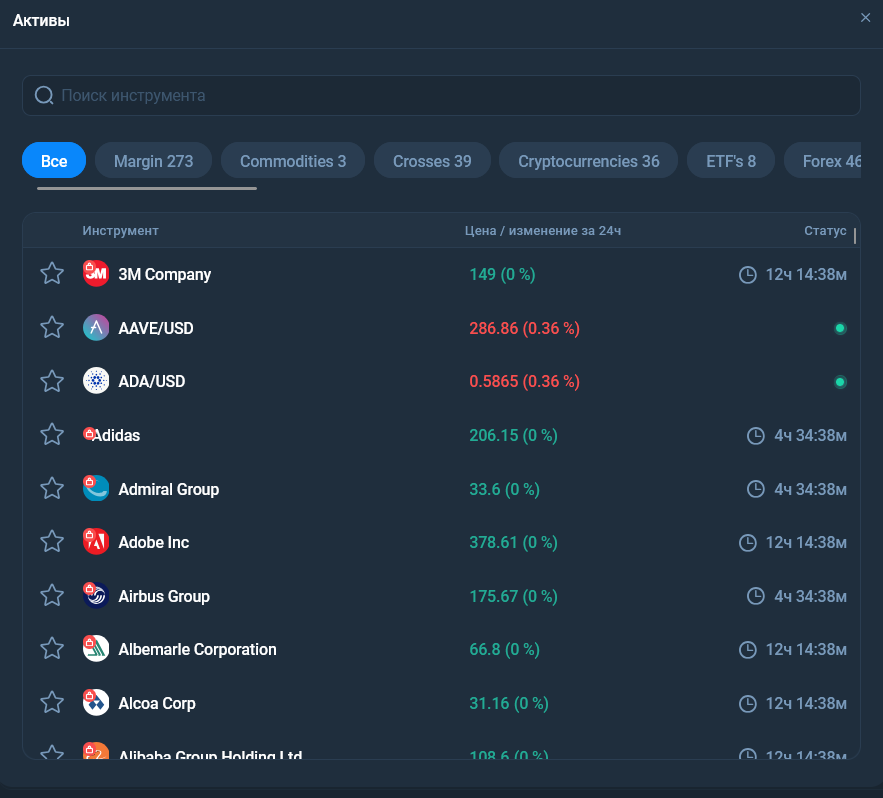
Task: Toggle the Alcoa Corp star
Action: [52, 703]
